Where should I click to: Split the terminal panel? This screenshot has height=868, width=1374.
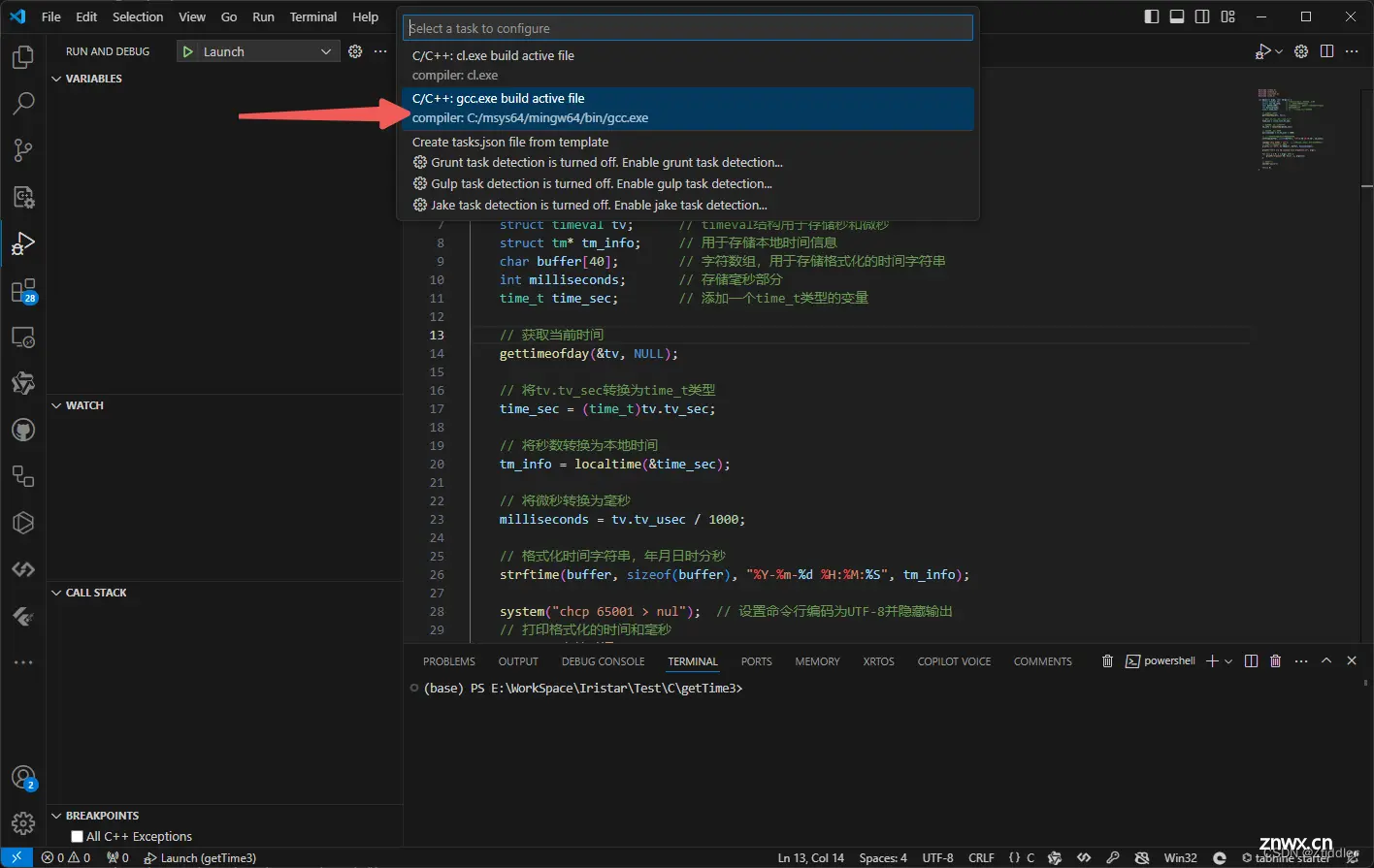coord(1251,661)
